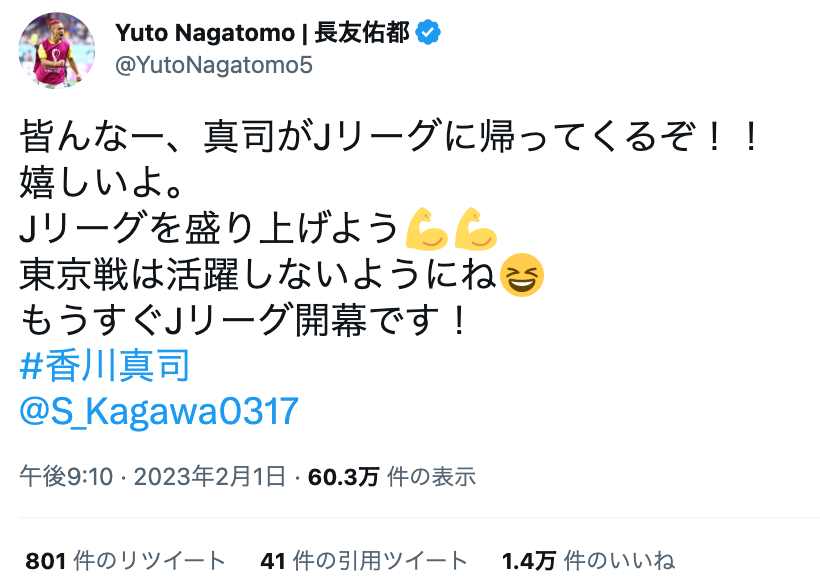
Task: Click the first flexed bicep emoji
Action: point(427,229)
